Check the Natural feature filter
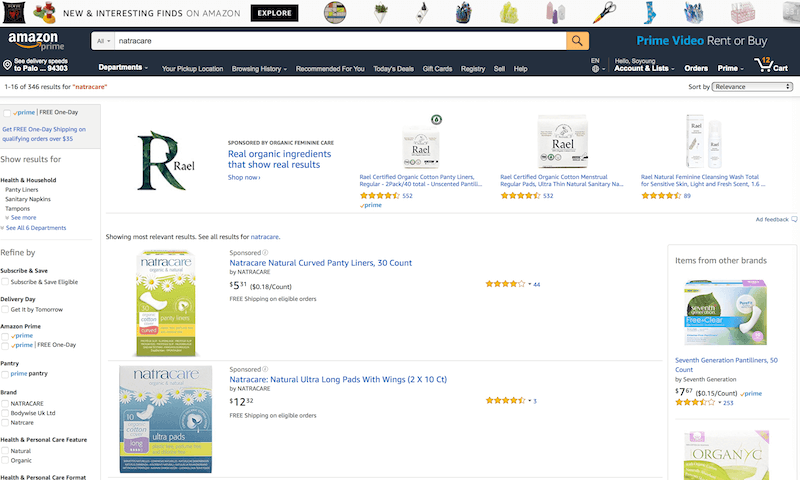 pos(5,451)
